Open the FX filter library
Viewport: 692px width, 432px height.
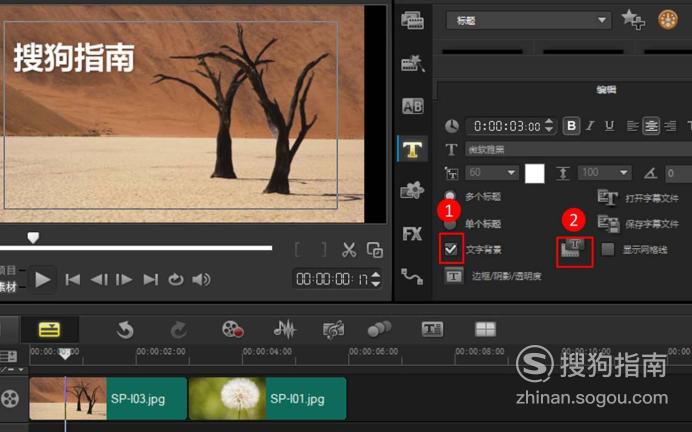tap(412, 233)
